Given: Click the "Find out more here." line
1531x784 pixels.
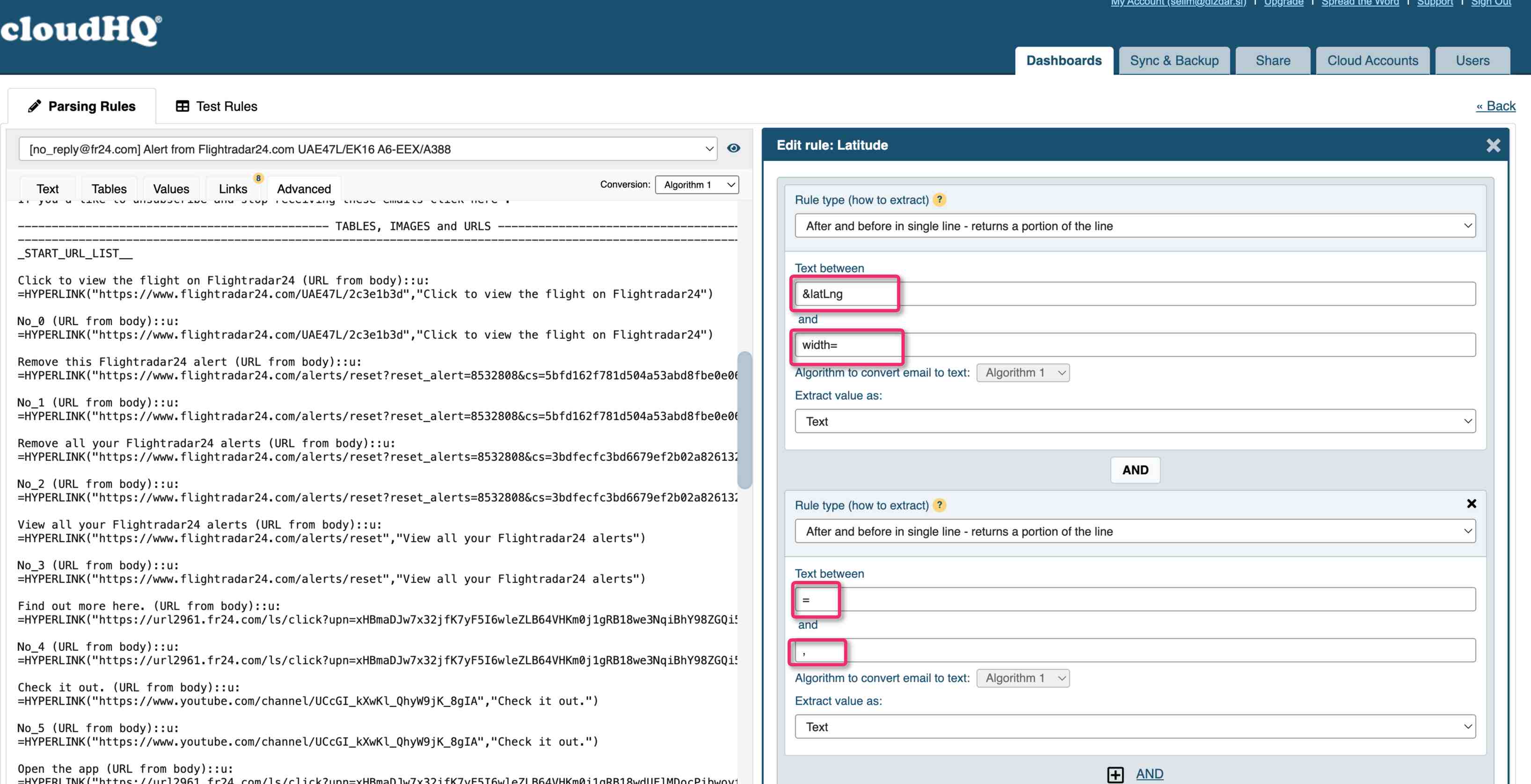Looking at the screenshot, I should click(149, 606).
